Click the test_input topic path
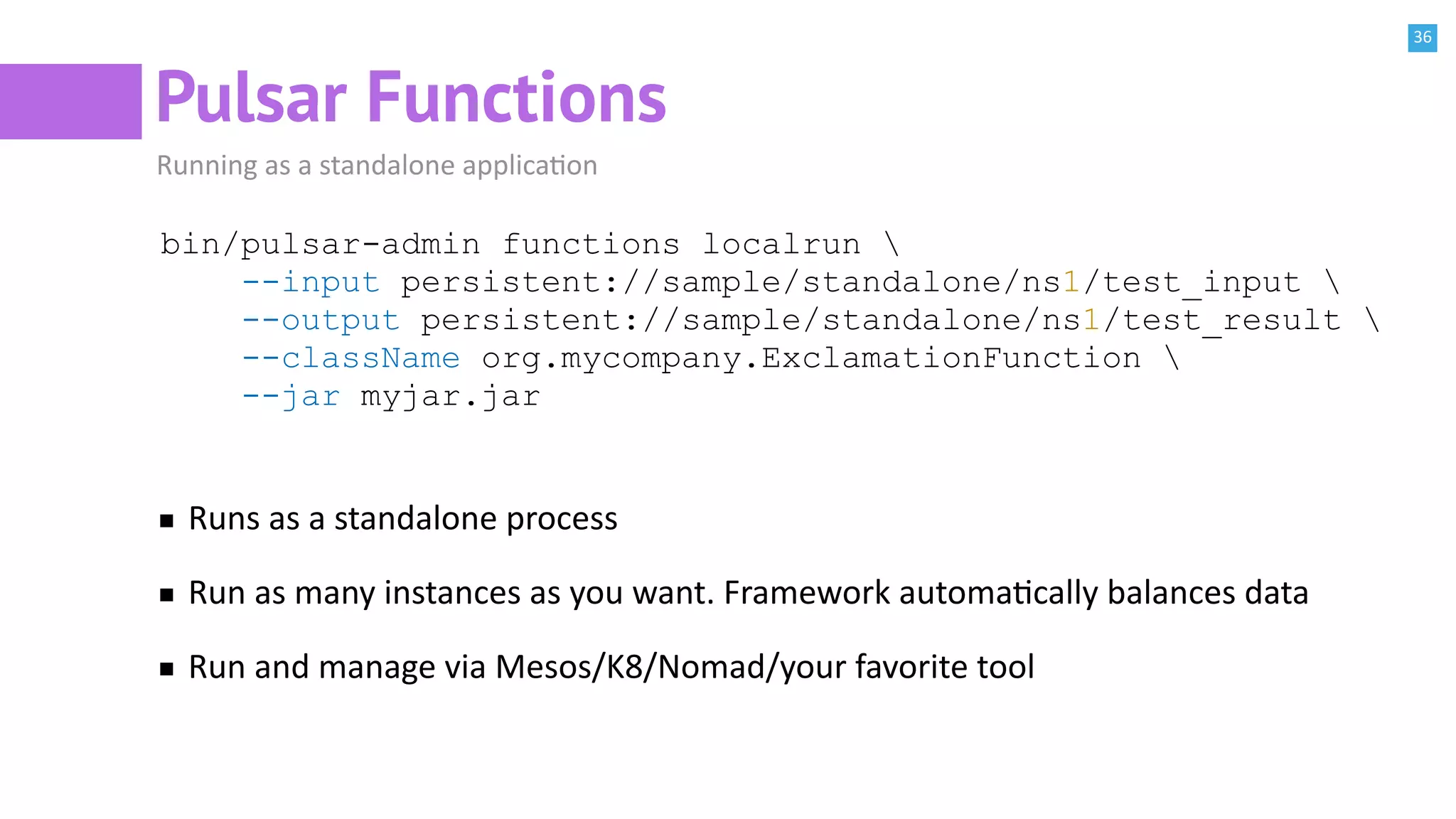The image size is (1456, 819). coord(850,283)
